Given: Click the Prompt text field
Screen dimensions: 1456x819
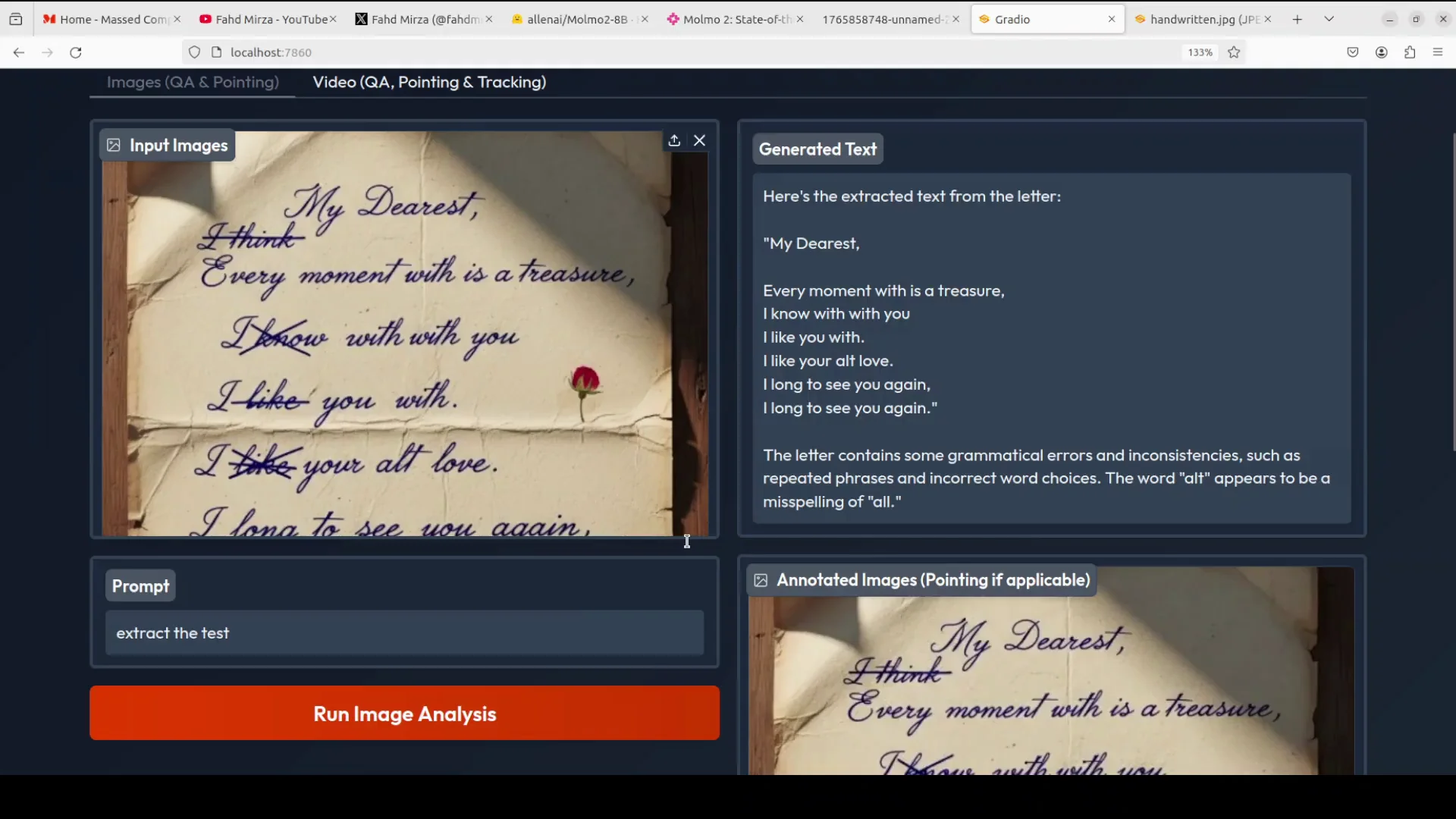Looking at the screenshot, I should (404, 633).
